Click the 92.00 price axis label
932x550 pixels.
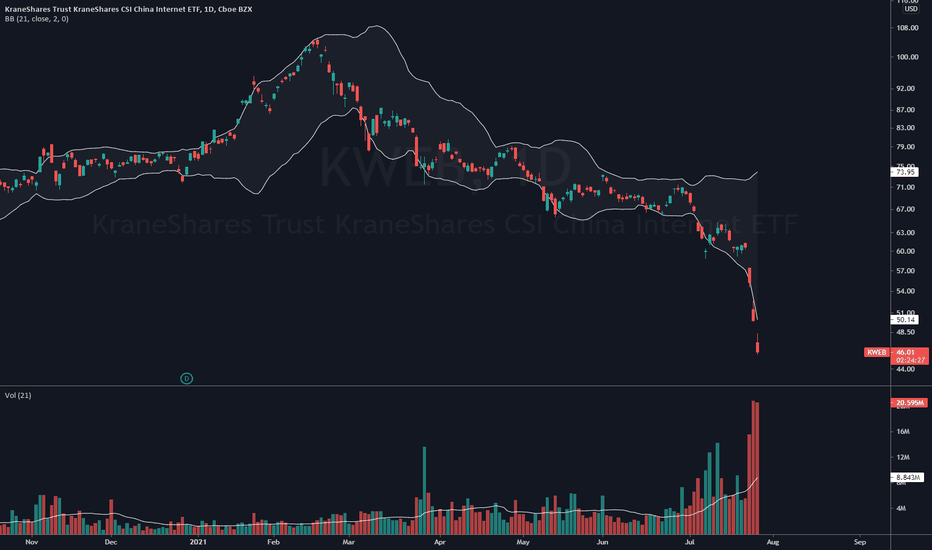point(906,89)
